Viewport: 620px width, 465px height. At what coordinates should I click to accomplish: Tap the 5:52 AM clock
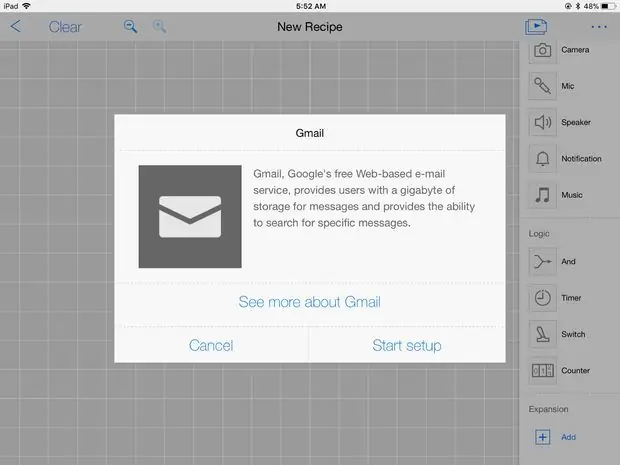tap(311, 6)
